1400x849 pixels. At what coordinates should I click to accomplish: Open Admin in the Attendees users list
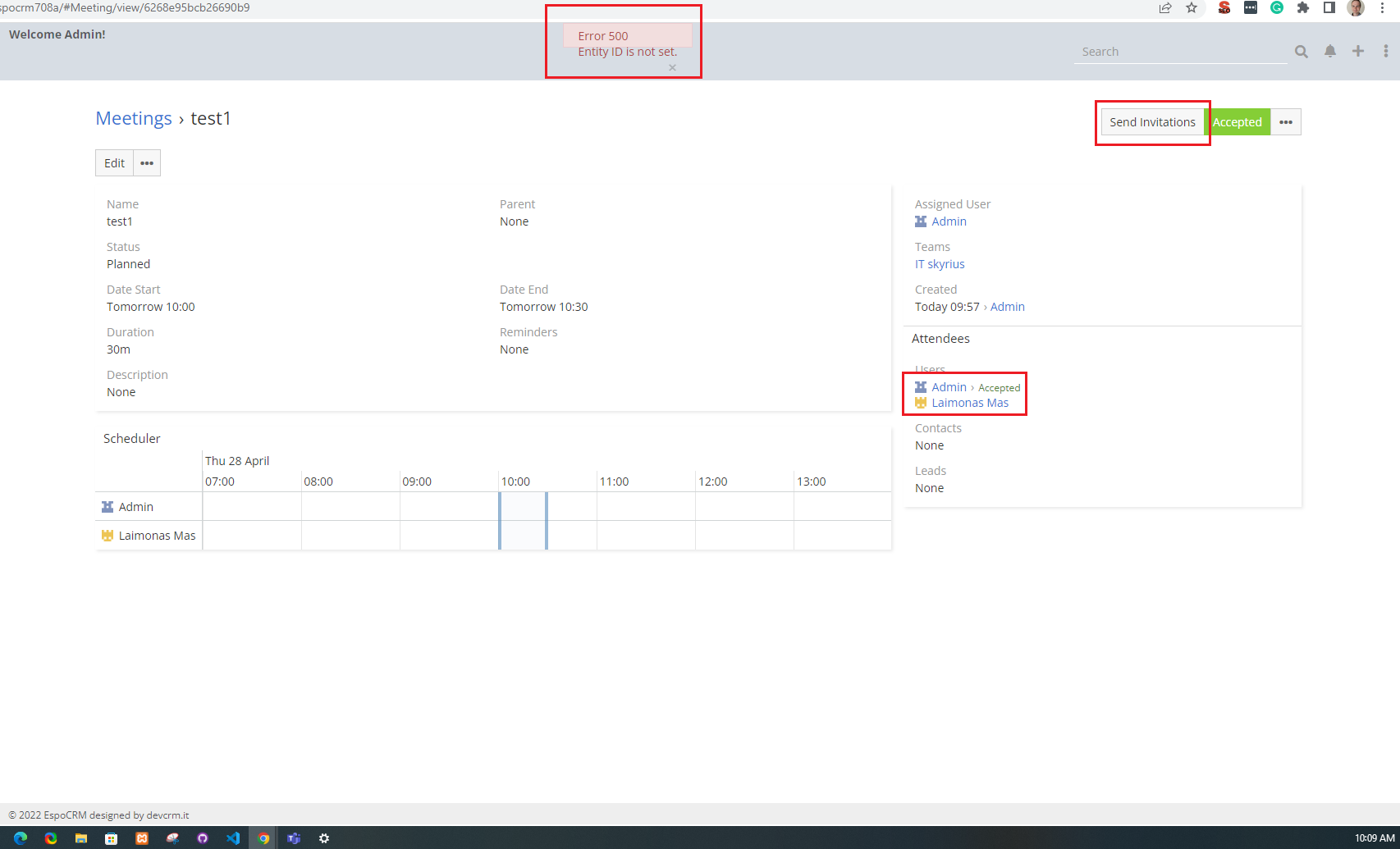[x=949, y=387]
